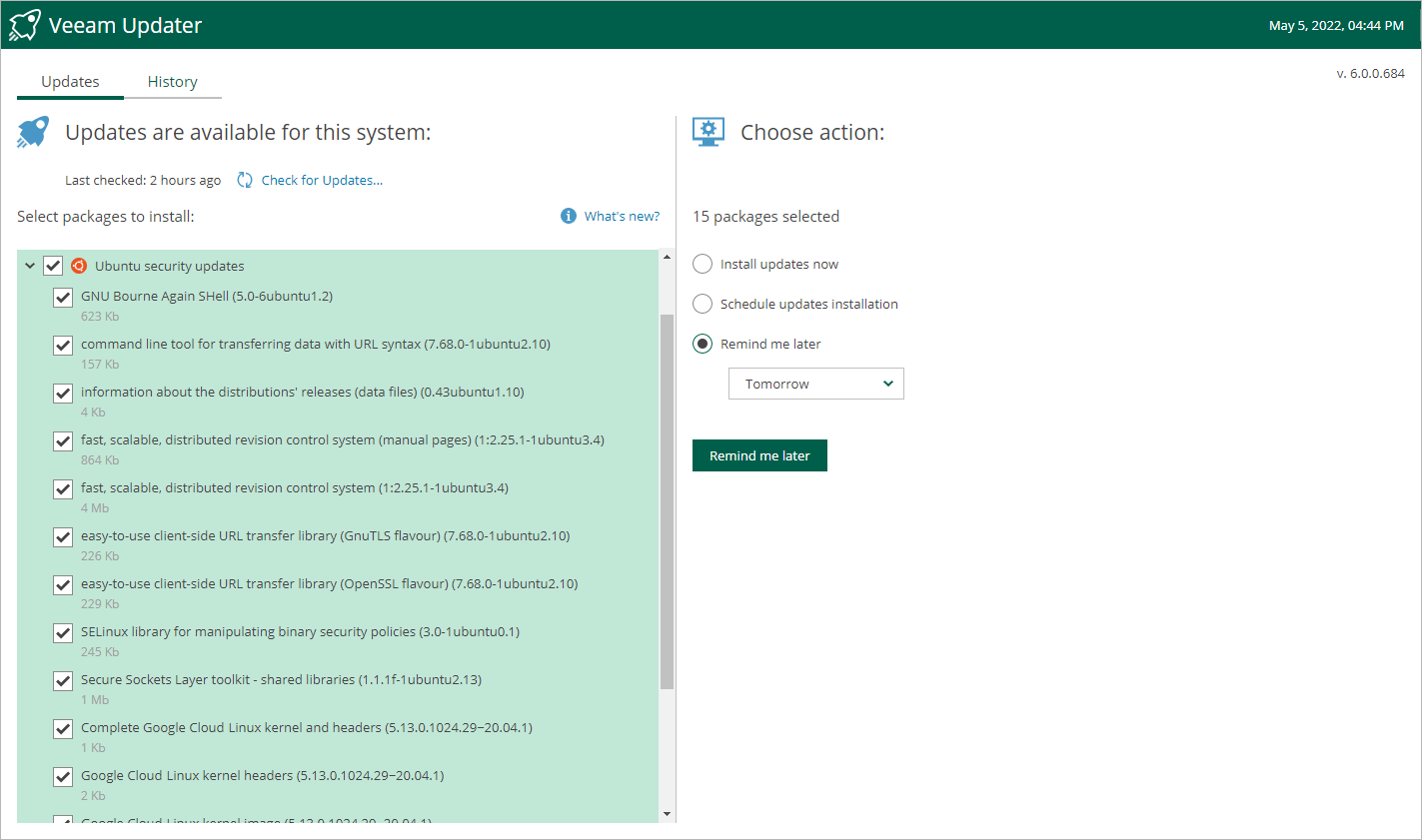Image resolution: width=1422 pixels, height=840 pixels.
Task: Click the '245 Kb' size text
Action: 100,652
